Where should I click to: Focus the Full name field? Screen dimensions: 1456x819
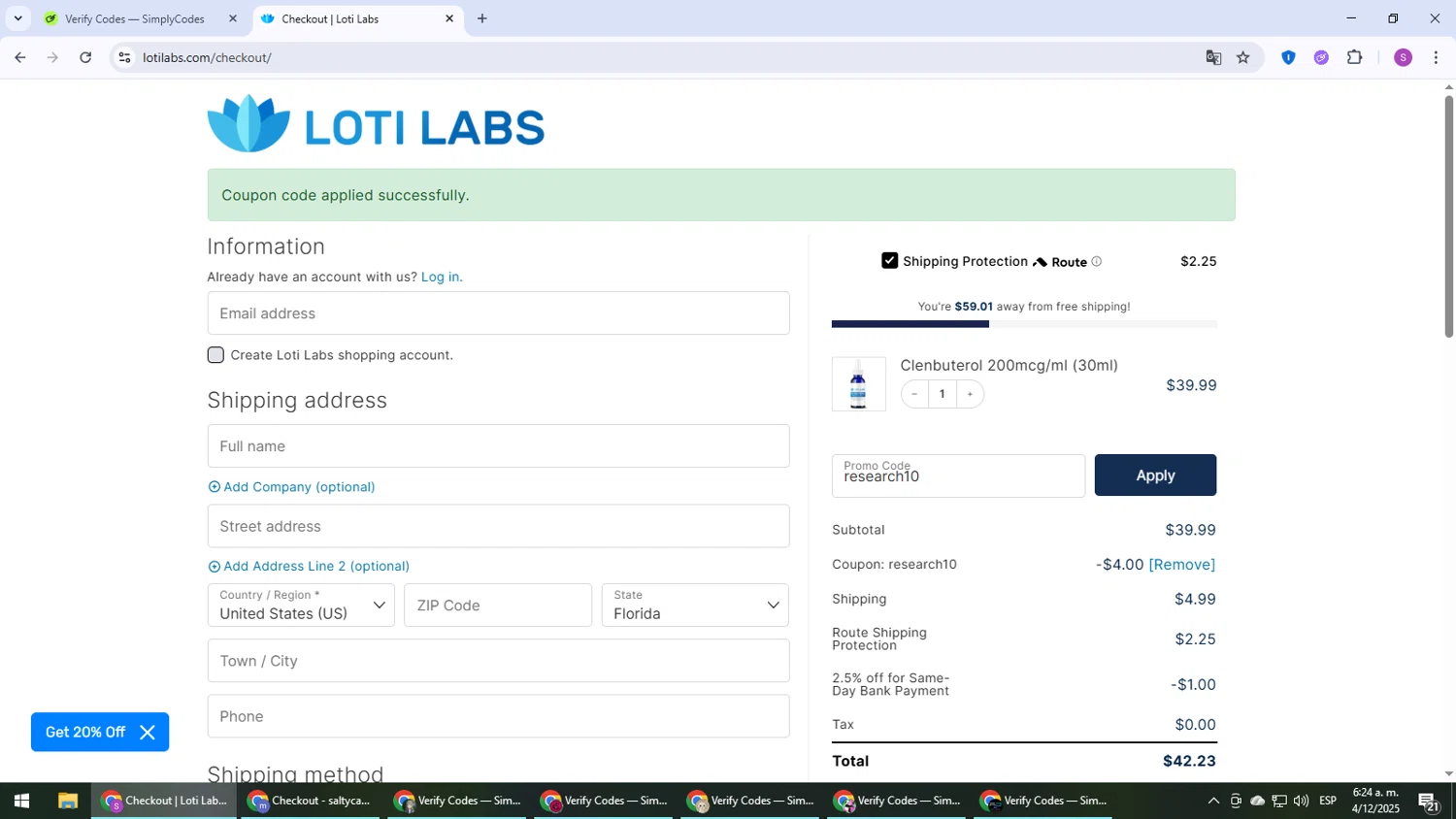(498, 446)
